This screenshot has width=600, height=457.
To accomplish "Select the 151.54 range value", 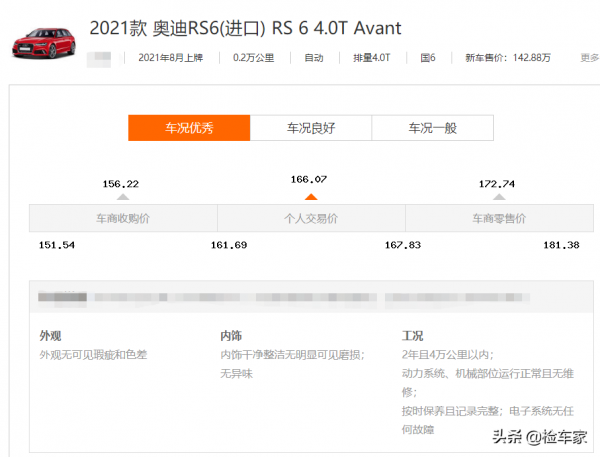I will (57, 245).
